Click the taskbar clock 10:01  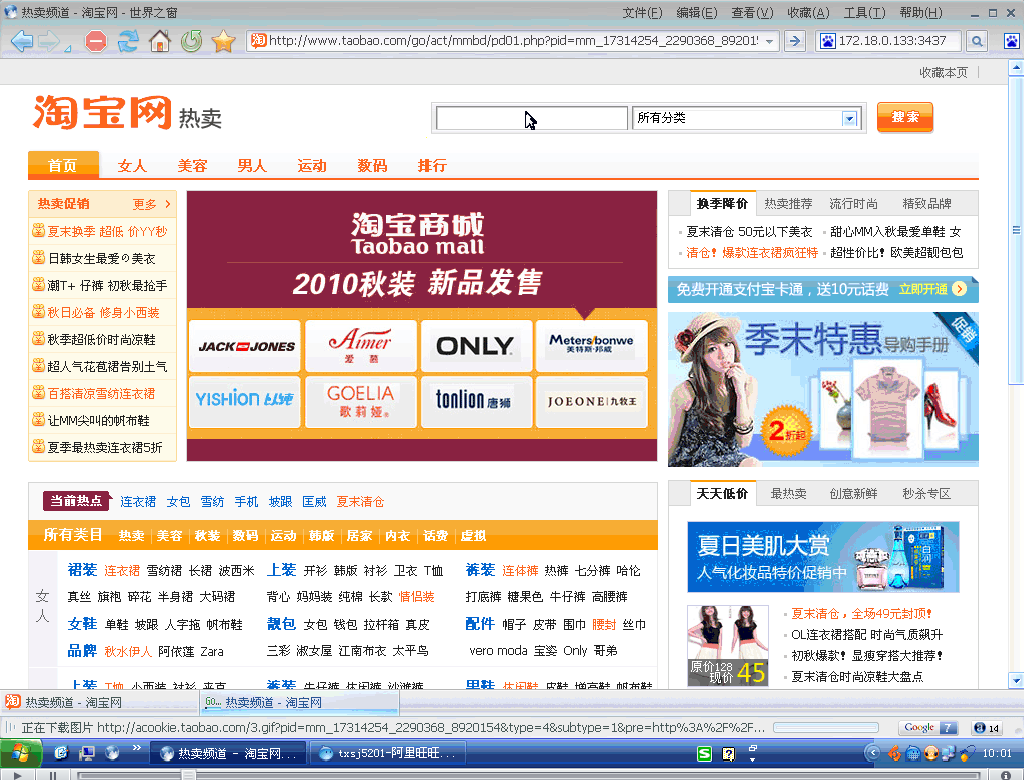tap(997, 753)
